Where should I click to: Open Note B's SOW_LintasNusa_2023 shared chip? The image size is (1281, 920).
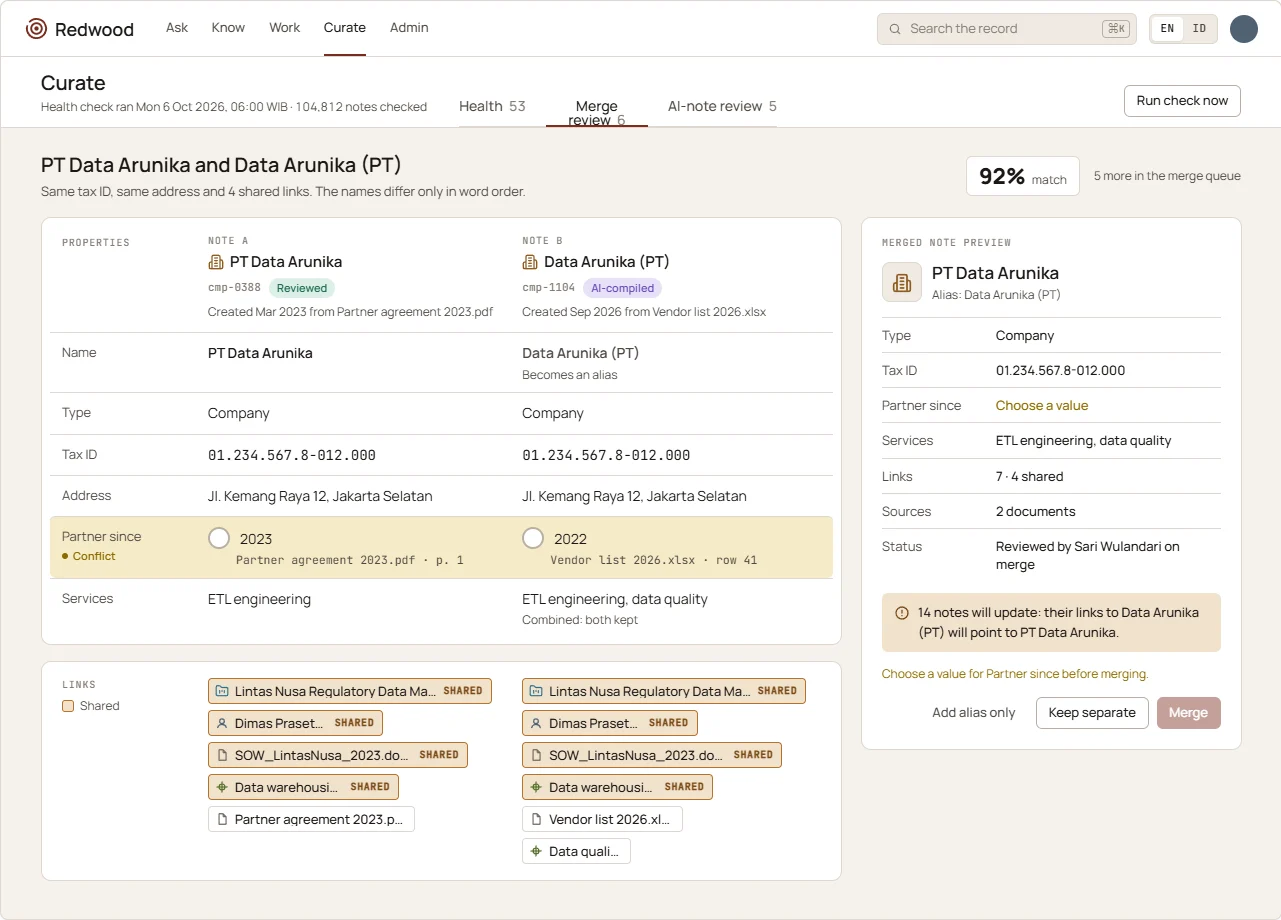point(652,755)
